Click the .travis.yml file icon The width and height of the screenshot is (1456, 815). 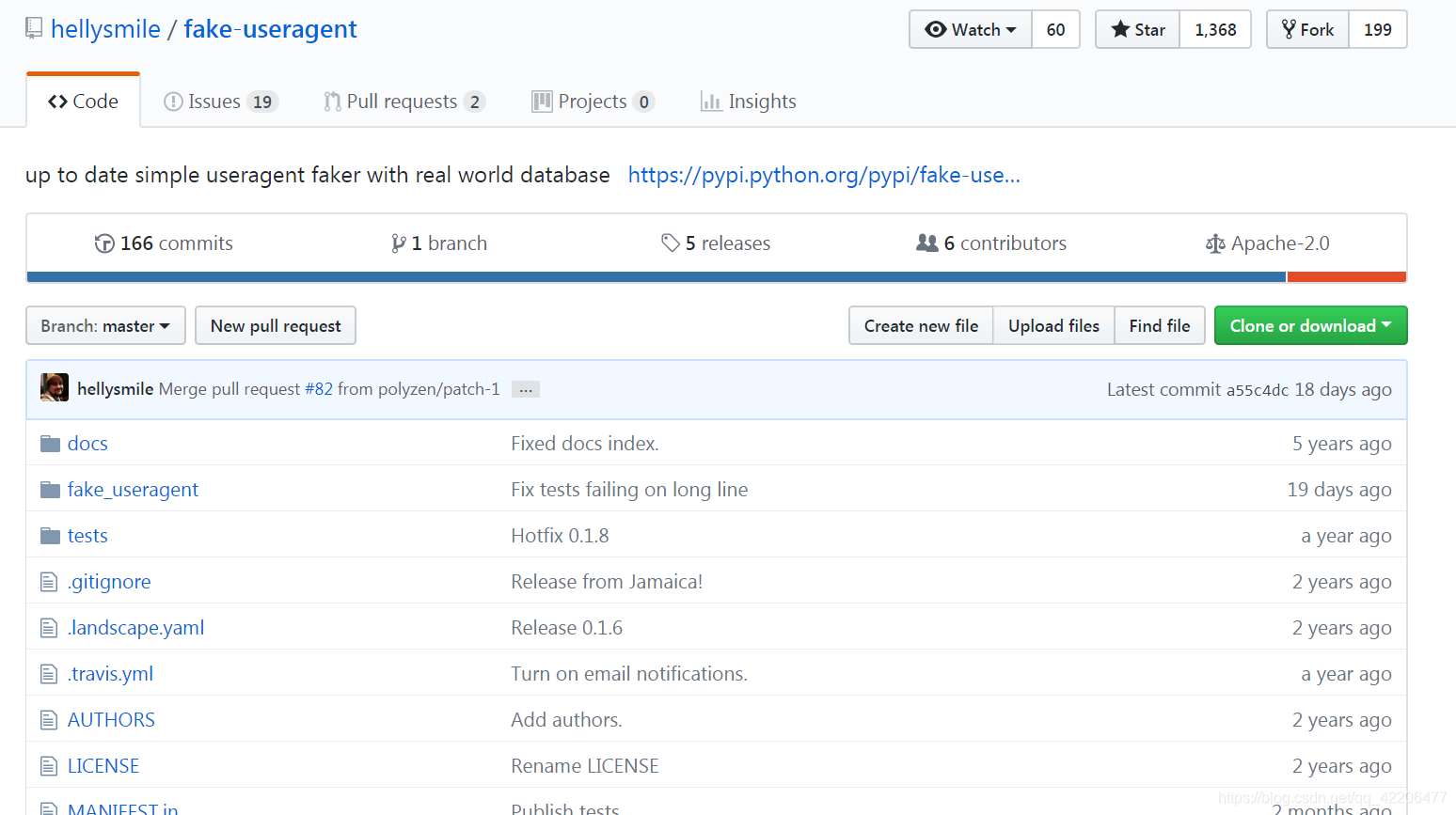point(49,674)
